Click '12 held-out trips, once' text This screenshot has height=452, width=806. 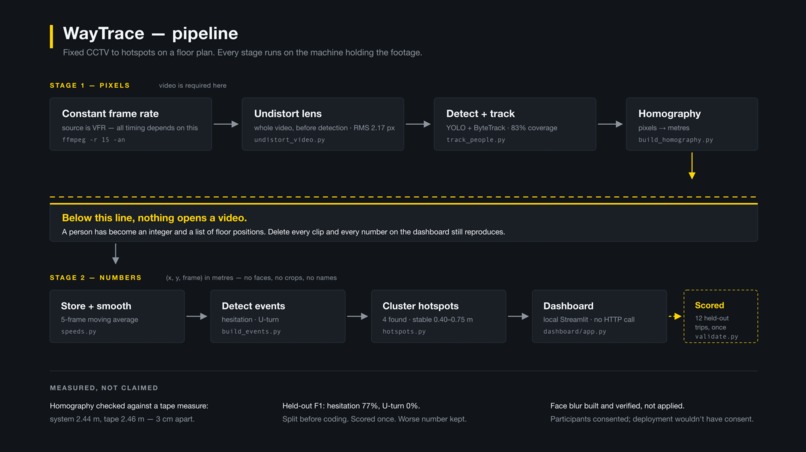[x=712, y=322]
